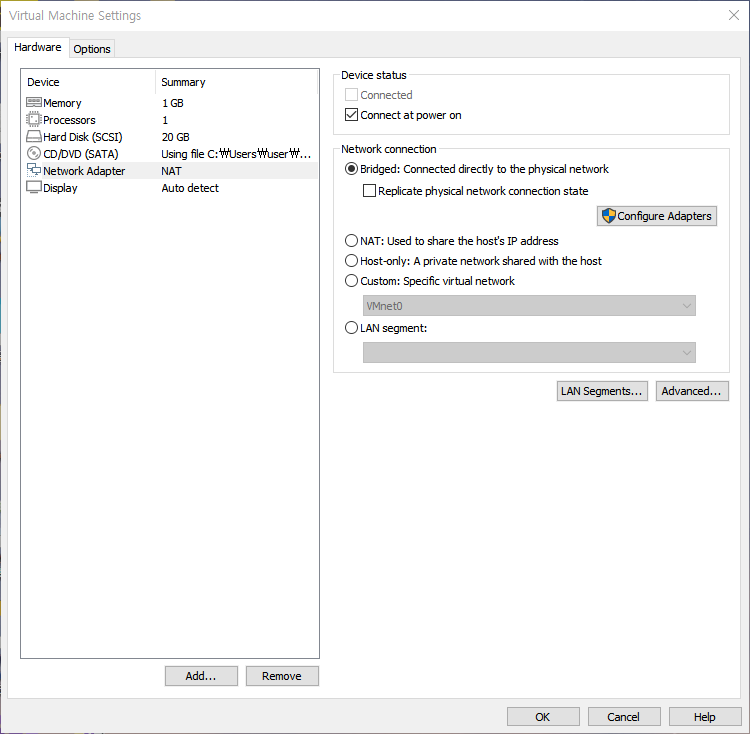Image resolution: width=750 pixels, height=734 pixels.
Task: Select the Network Adapter row label
Action: (x=84, y=171)
